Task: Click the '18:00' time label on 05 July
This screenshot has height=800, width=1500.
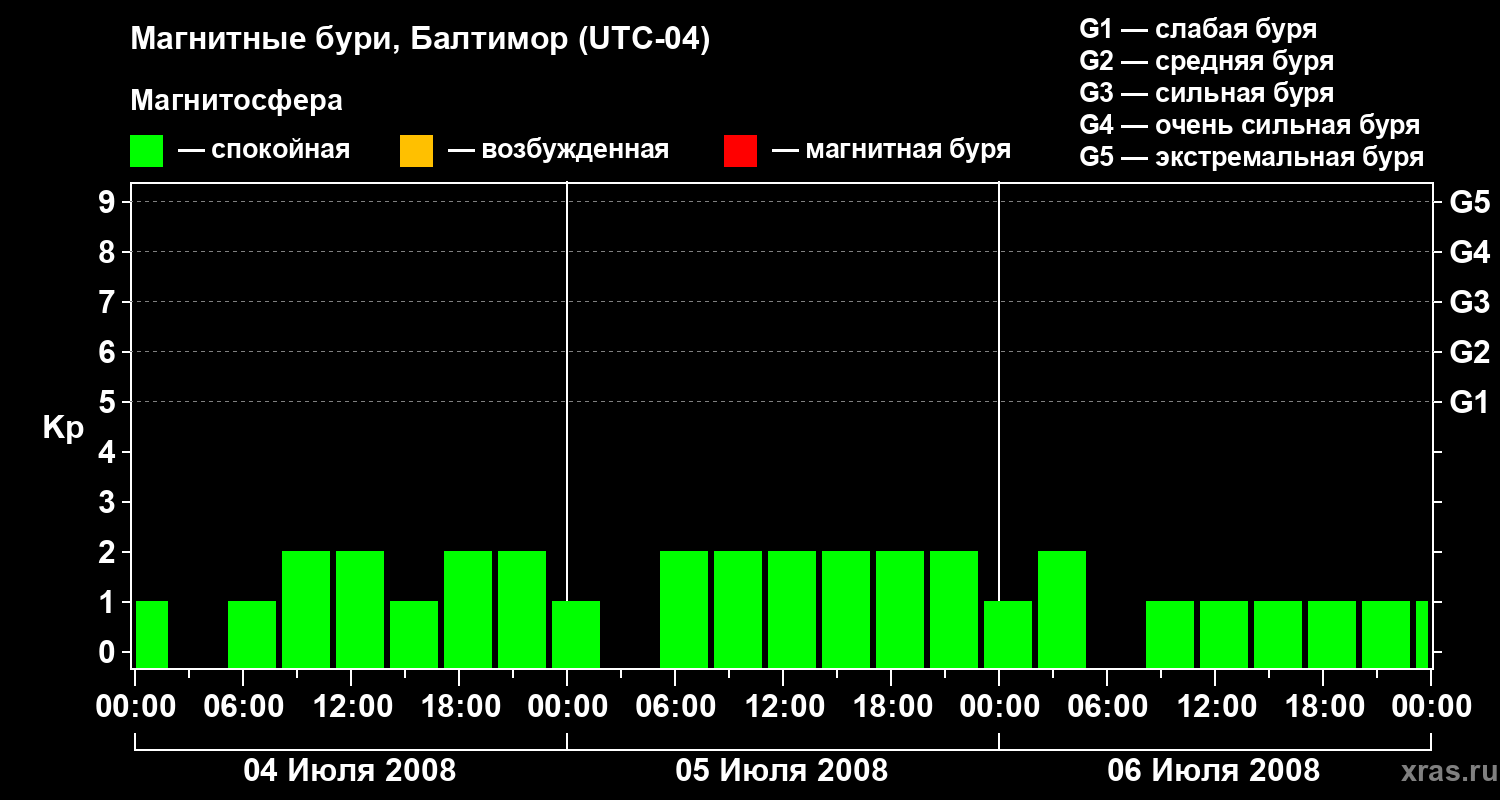Action: click(891, 707)
